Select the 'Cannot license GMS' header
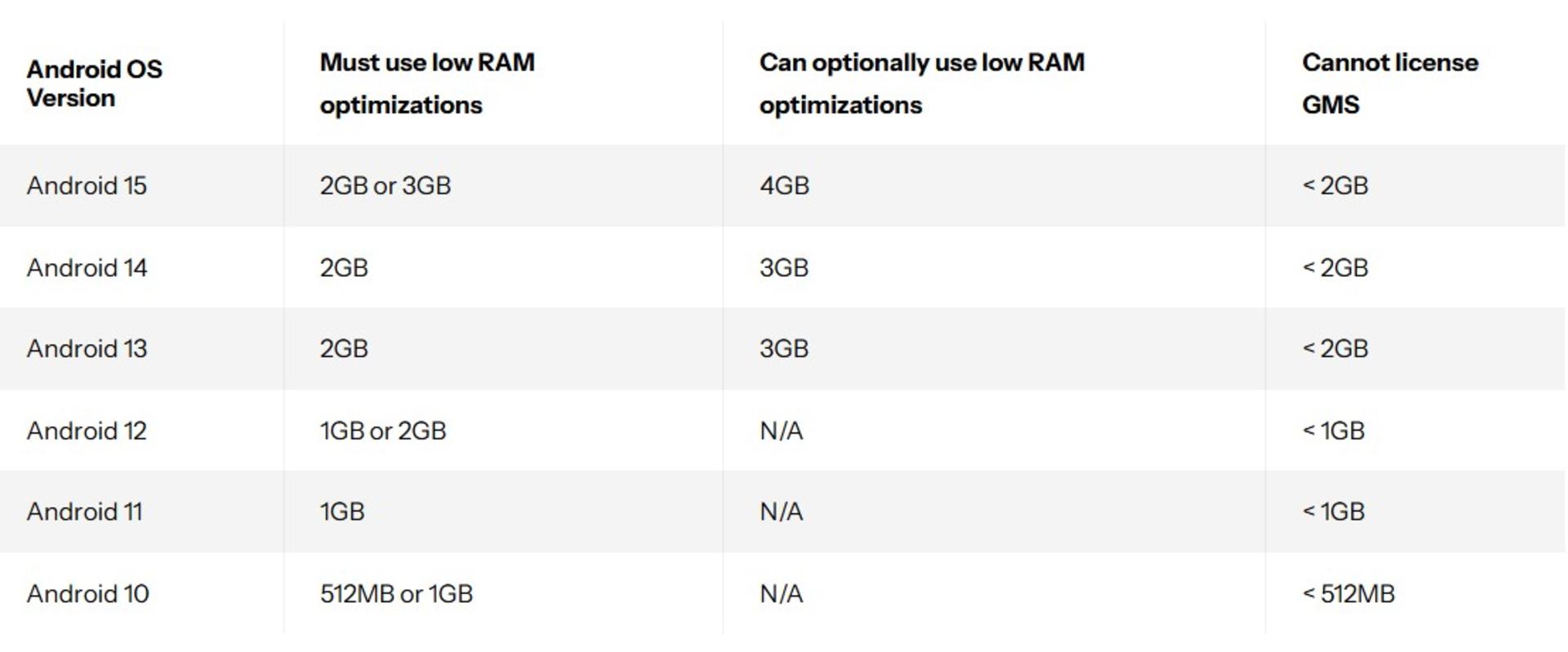Image resolution: width=1568 pixels, height=652 pixels. tap(1390, 83)
